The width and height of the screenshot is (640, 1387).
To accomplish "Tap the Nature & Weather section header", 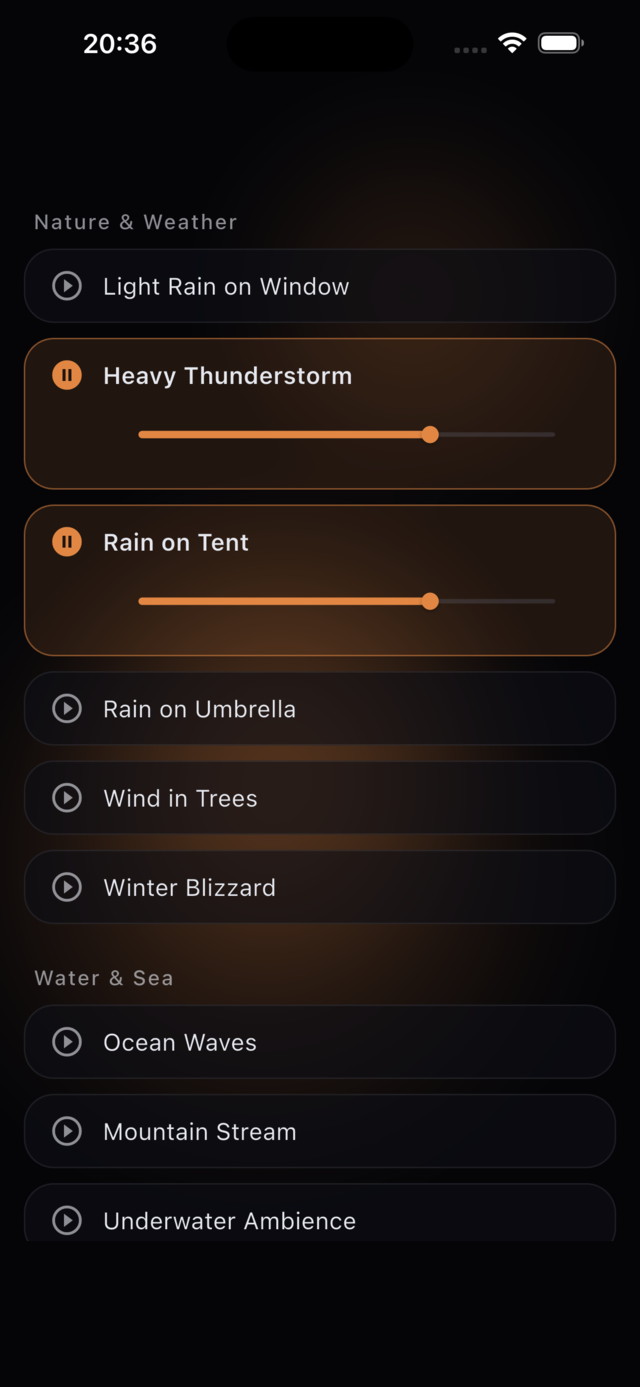I will point(135,222).
